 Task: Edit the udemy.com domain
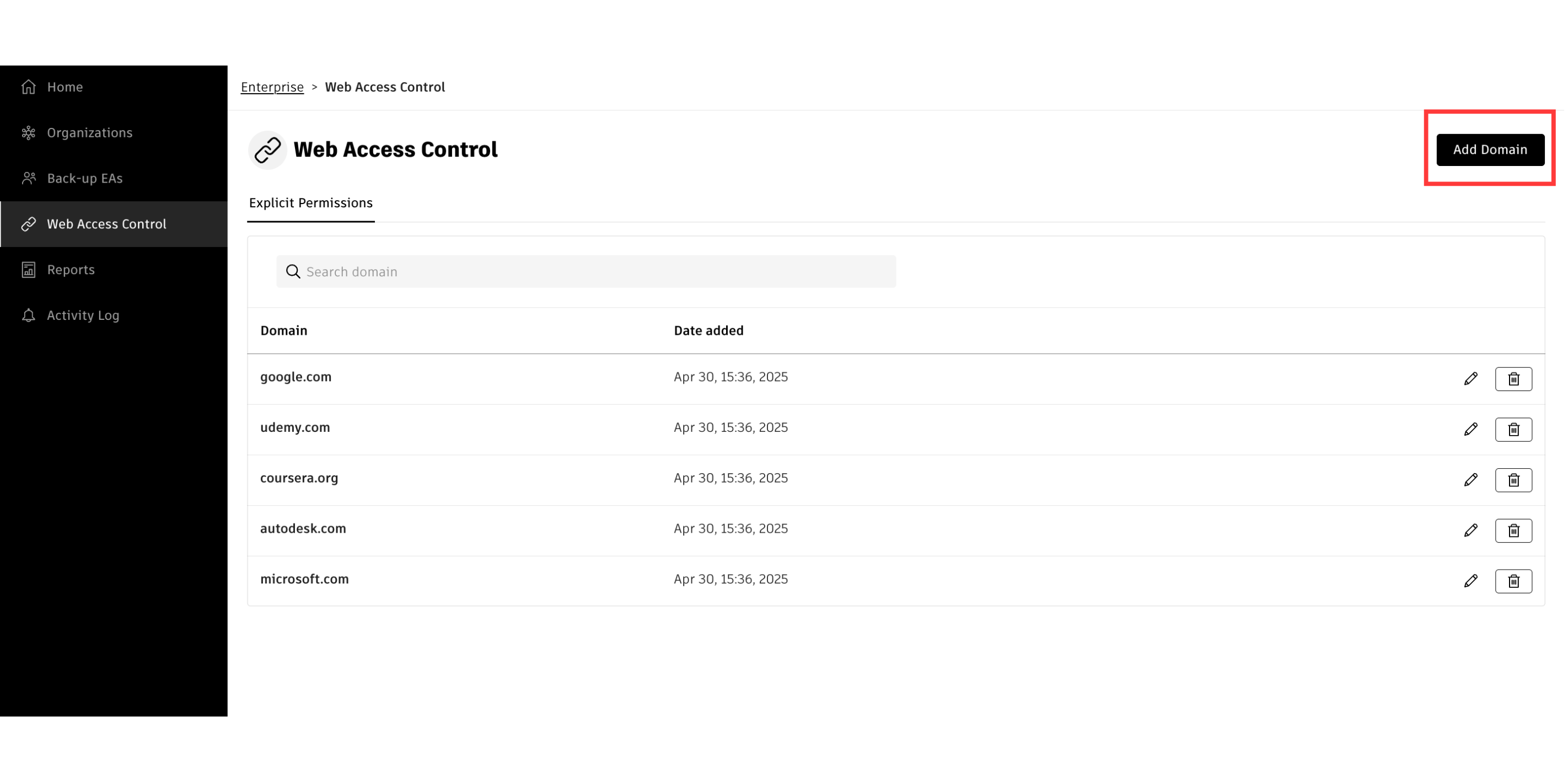pos(1470,430)
